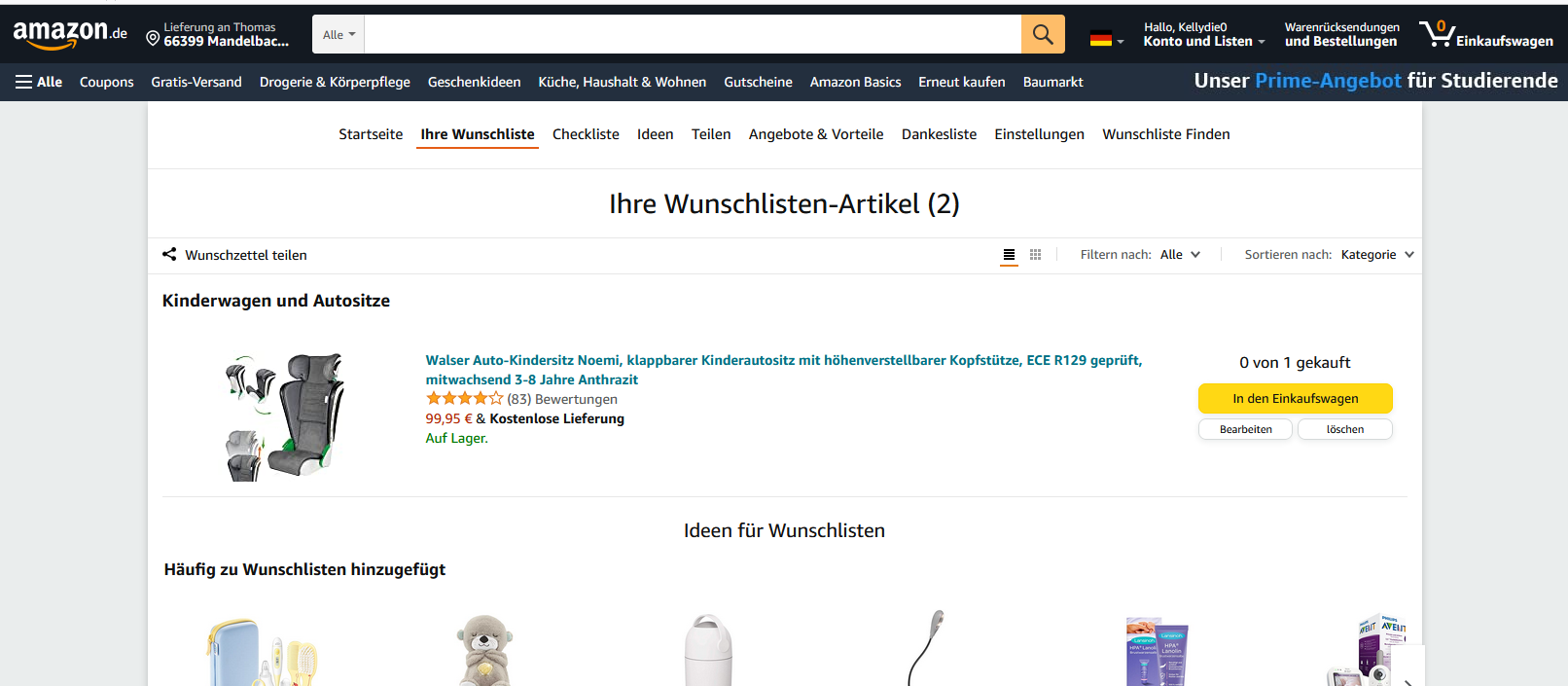1568x686 pixels.
Task: Expand the Alle search category dropdown
Action: pyautogui.click(x=339, y=34)
